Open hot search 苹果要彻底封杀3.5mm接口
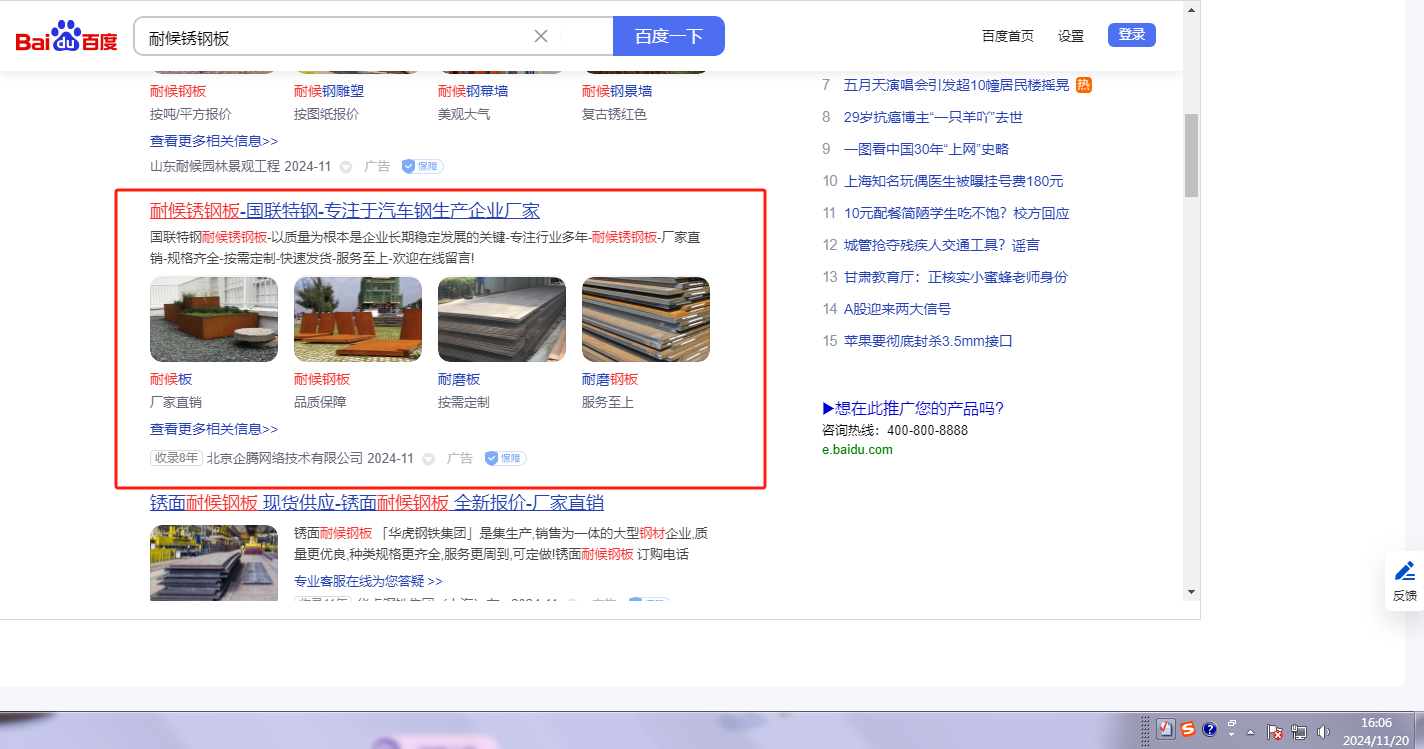The height and width of the screenshot is (749, 1424). tap(928, 341)
